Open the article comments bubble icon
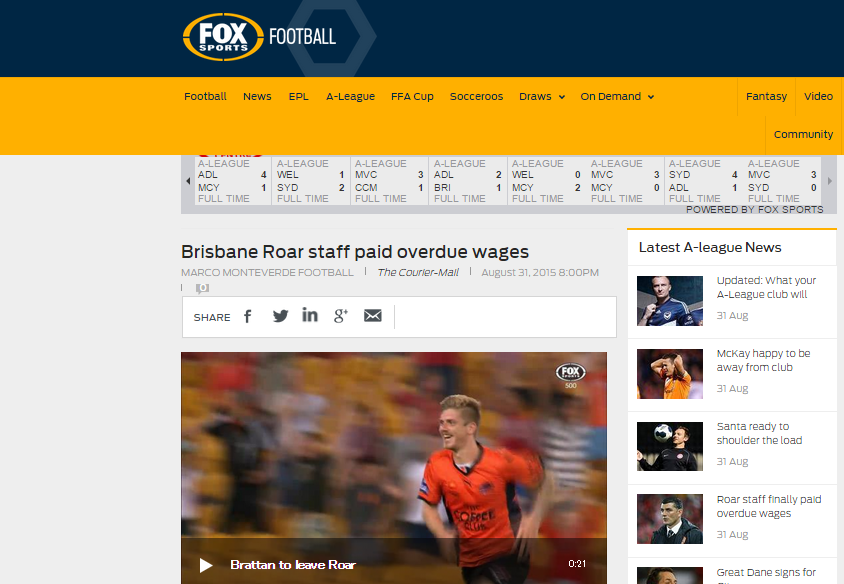The width and height of the screenshot is (844, 584). [x=202, y=288]
